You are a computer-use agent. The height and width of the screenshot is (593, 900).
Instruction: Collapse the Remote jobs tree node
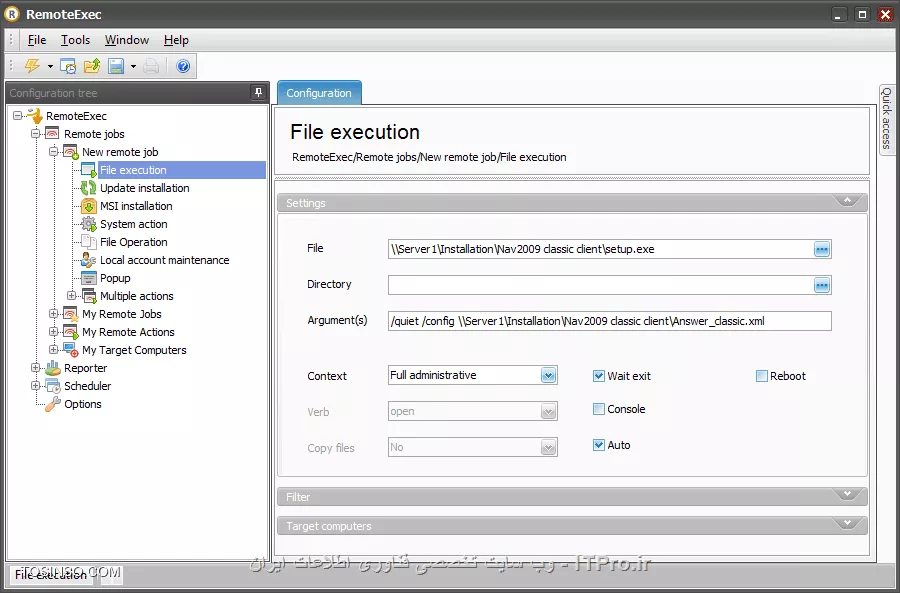tap(36, 134)
